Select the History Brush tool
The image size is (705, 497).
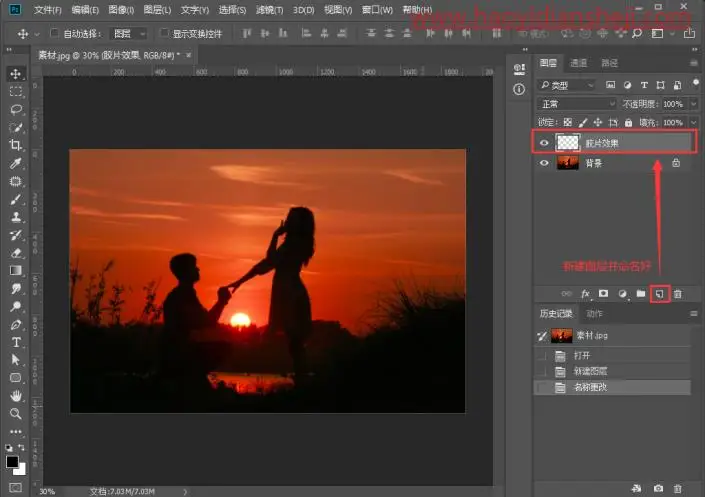coord(16,235)
